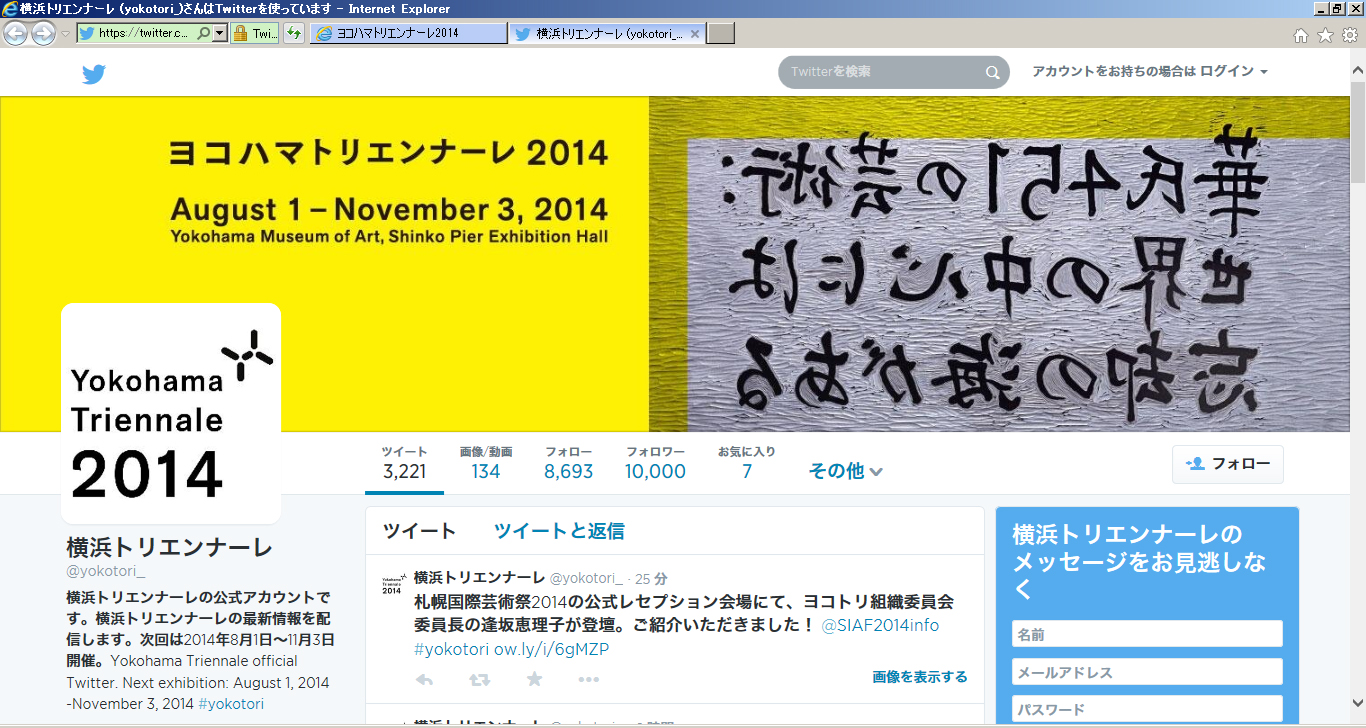The image size is (1366, 728).
Task: Open the recent pages dropdown arrow
Action: [x=65, y=34]
